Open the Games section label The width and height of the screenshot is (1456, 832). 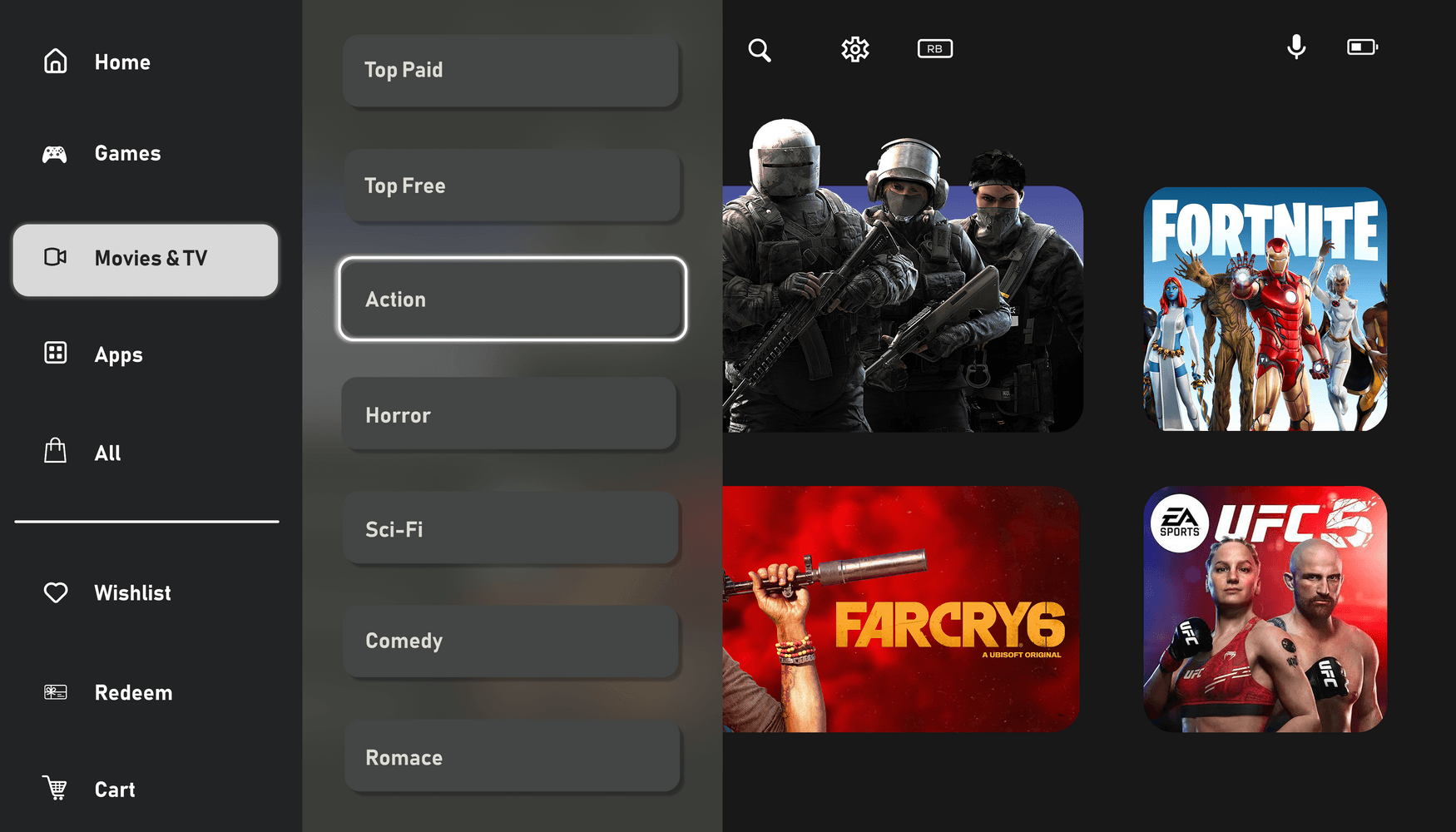pyautogui.click(x=128, y=154)
